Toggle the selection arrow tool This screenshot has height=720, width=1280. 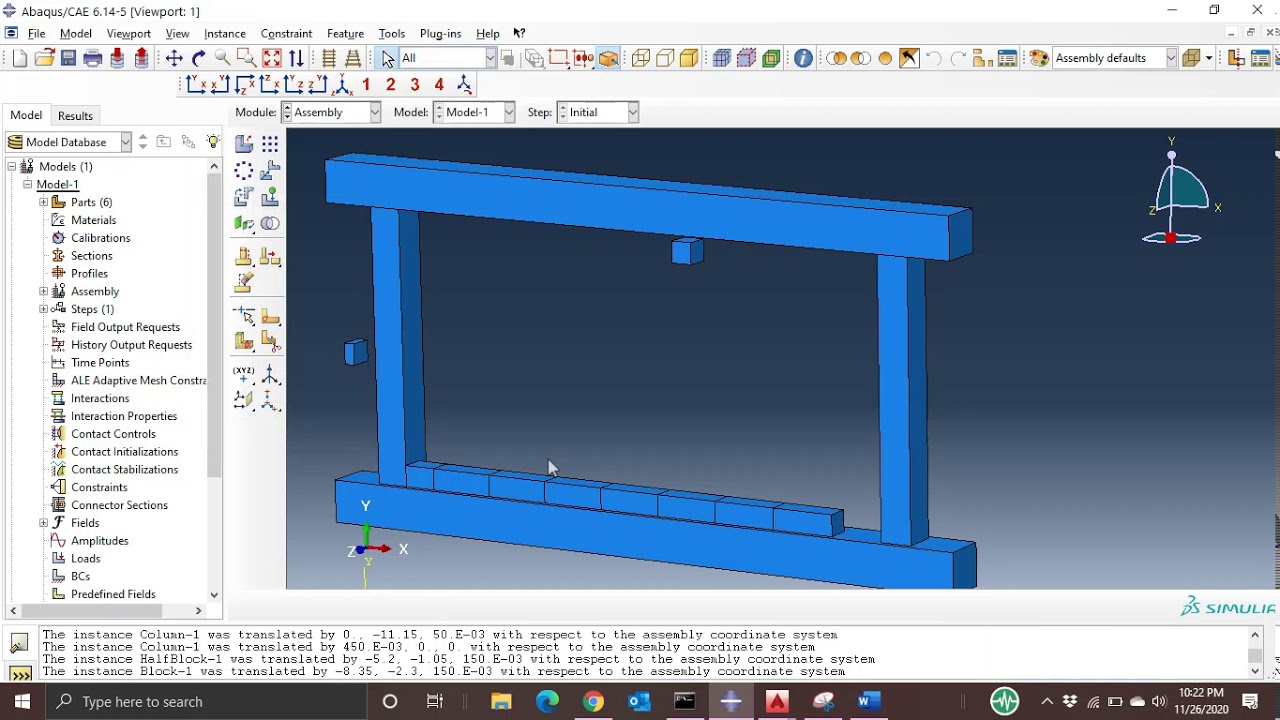click(388, 59)
